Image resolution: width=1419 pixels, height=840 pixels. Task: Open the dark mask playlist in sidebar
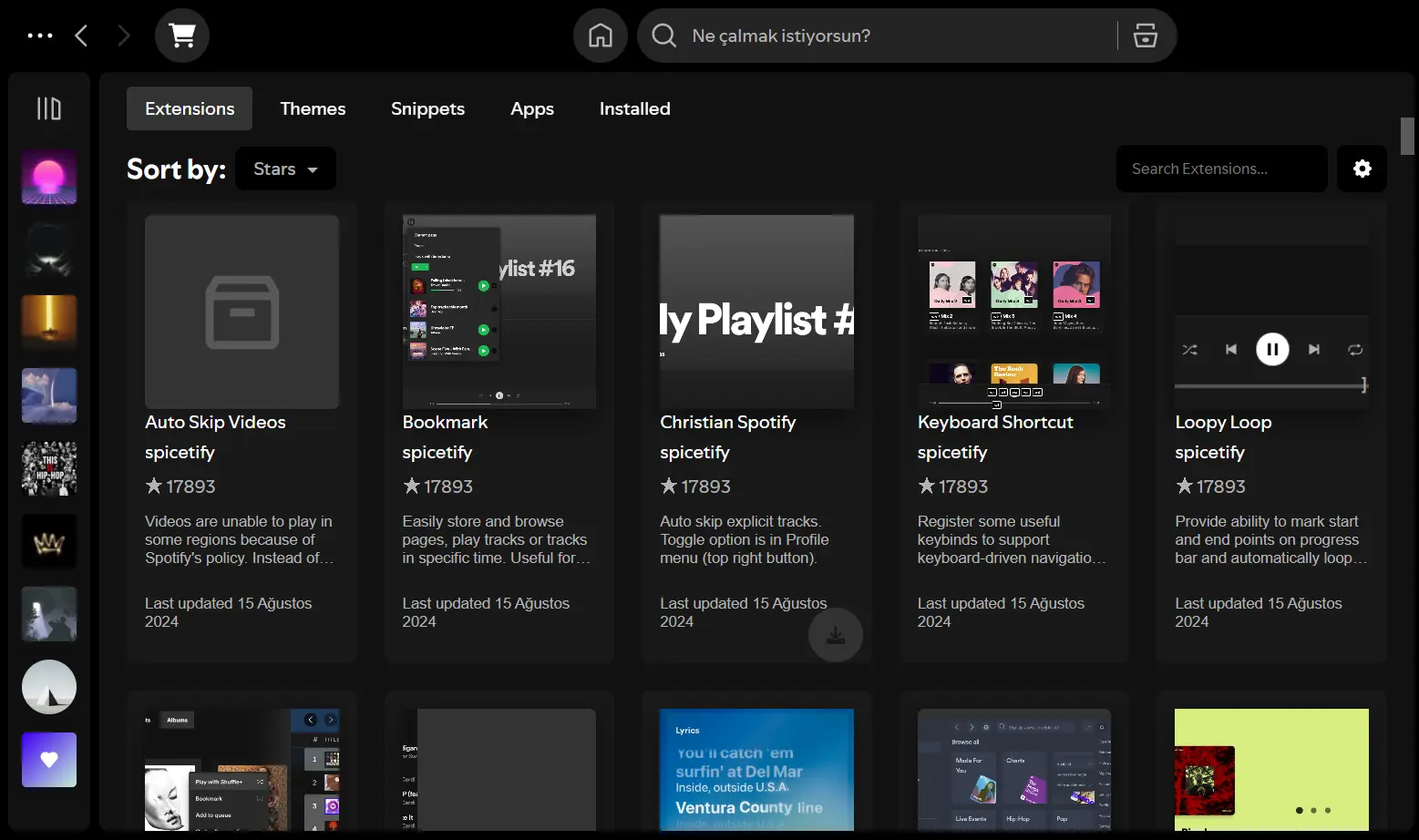(x=49, y=250)
